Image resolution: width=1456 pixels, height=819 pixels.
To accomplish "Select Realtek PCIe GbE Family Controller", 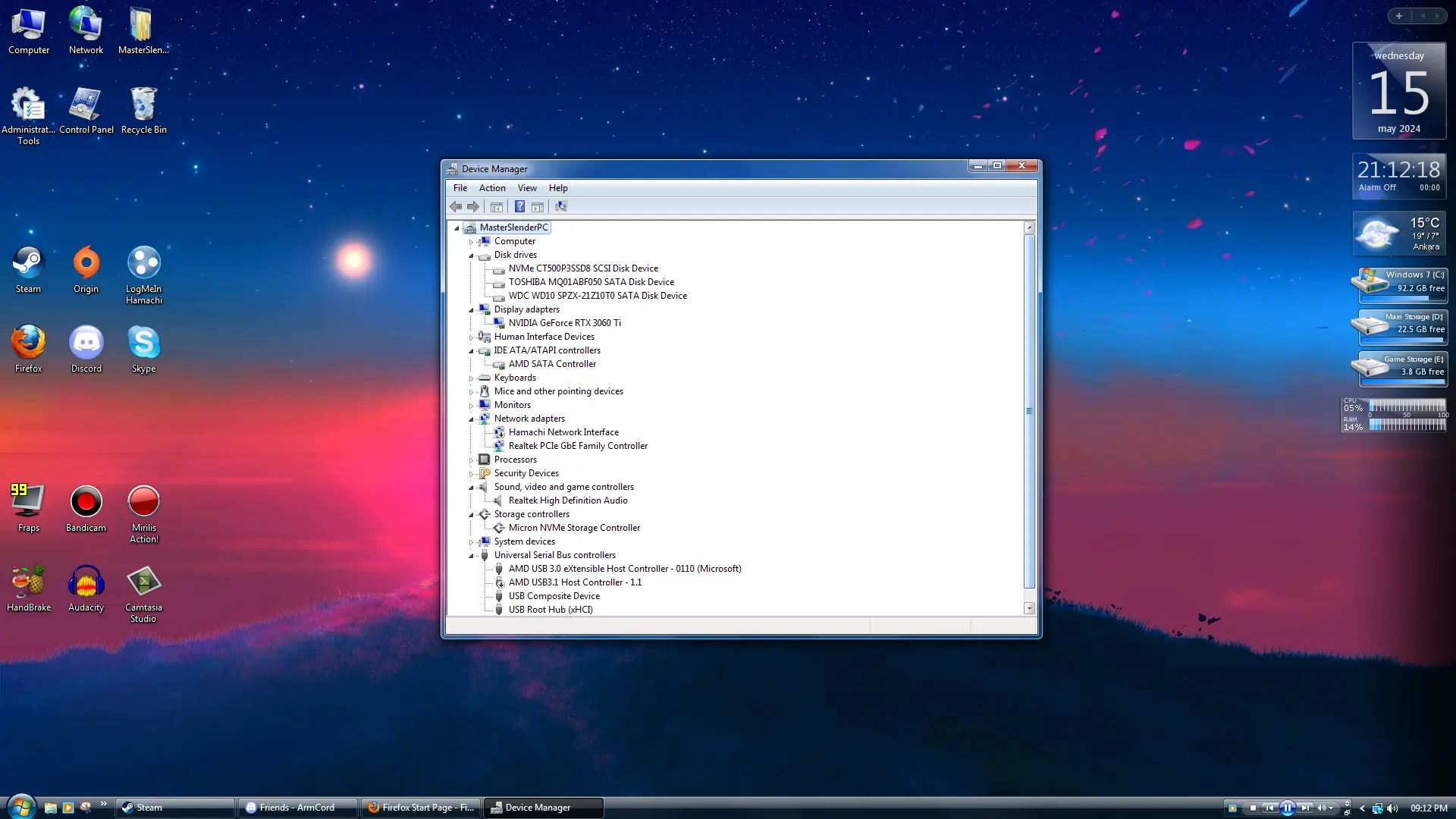I will tap(578, 446).
